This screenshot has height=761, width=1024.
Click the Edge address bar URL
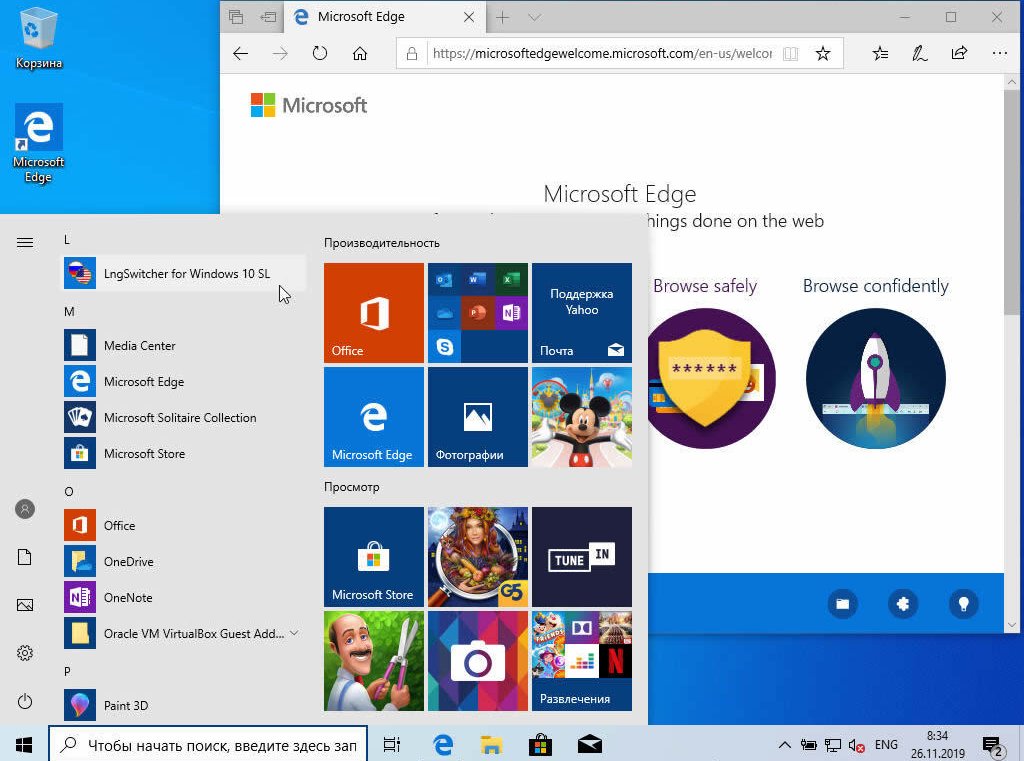(x=602, y=54)
